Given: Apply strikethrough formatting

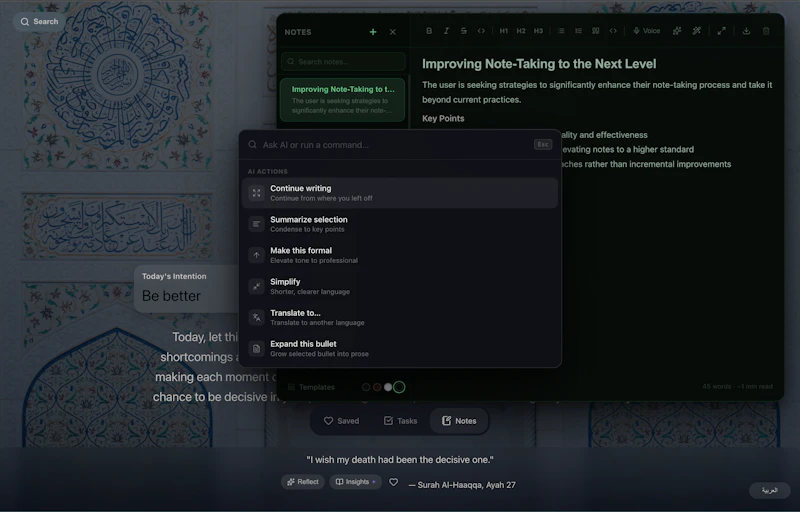Looking at the screenshot, I should click(464, 31).
